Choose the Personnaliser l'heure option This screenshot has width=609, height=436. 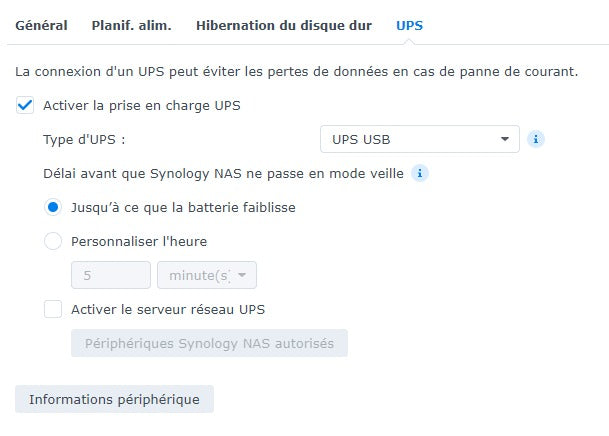53,241
